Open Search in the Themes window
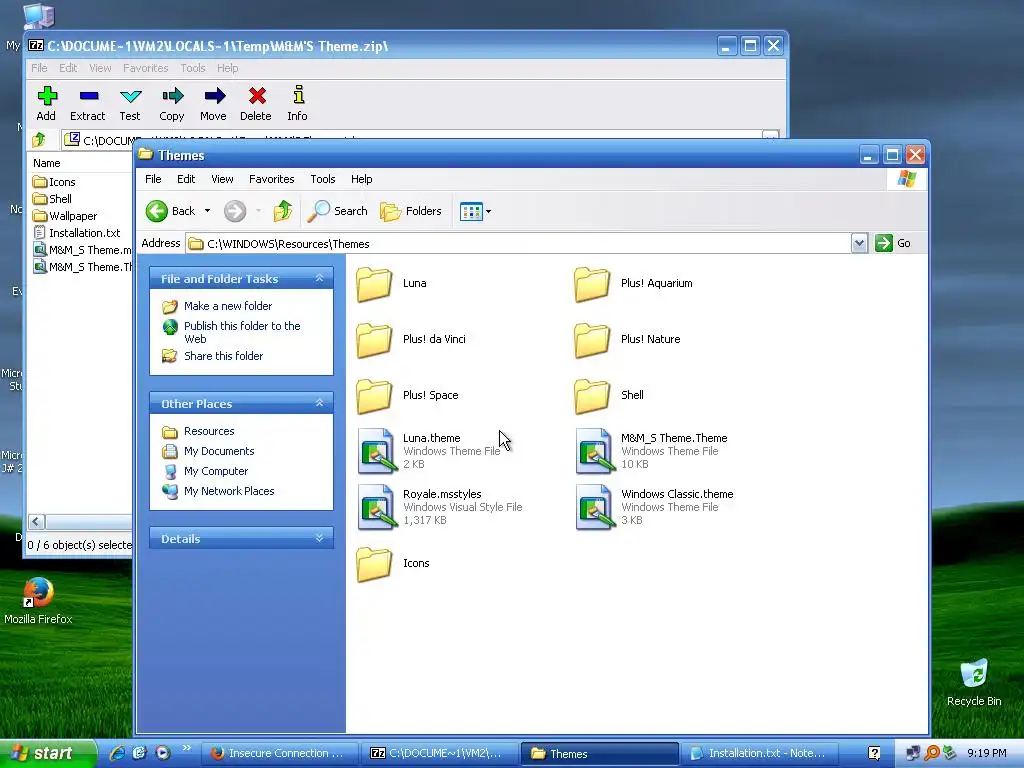The image size is (1024, 768). click(338, 211)
